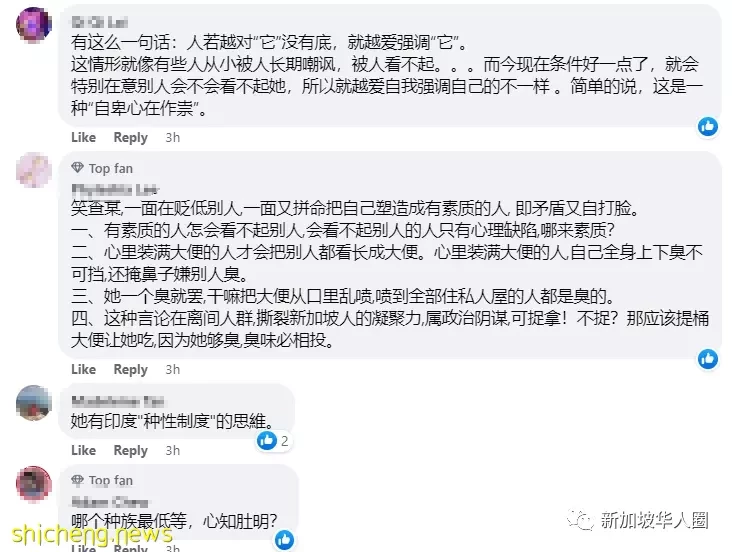This screenshot has width=732, height=552.
Task: Open the blurred author name of the third comment
Action: coord(118,401)
